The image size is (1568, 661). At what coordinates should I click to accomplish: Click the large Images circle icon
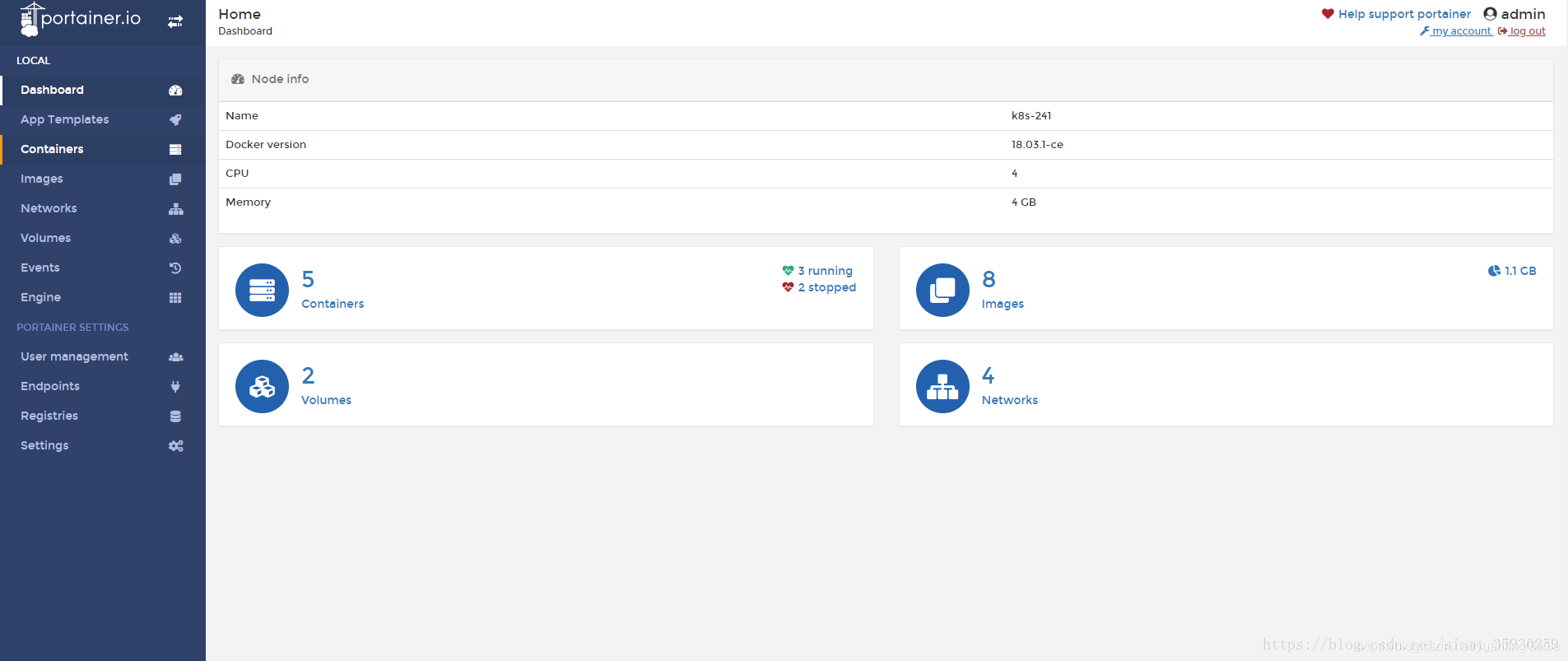coord(942,290)
